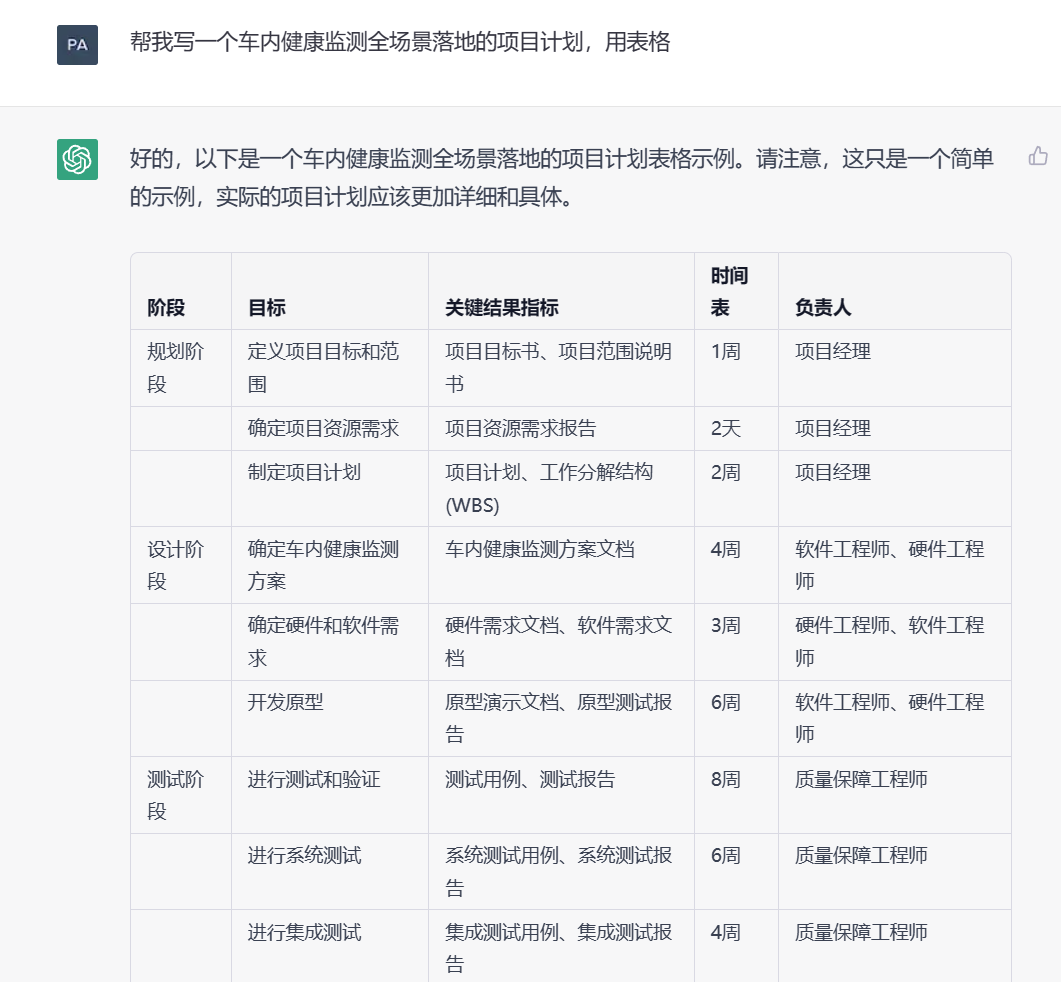Click the 设计阶段 cell
Screen dimensions: 1061x982
click(175, 565)
